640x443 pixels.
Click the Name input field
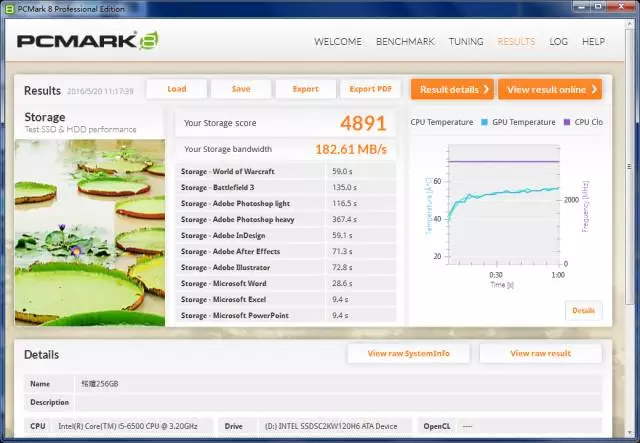pos(338,384)
